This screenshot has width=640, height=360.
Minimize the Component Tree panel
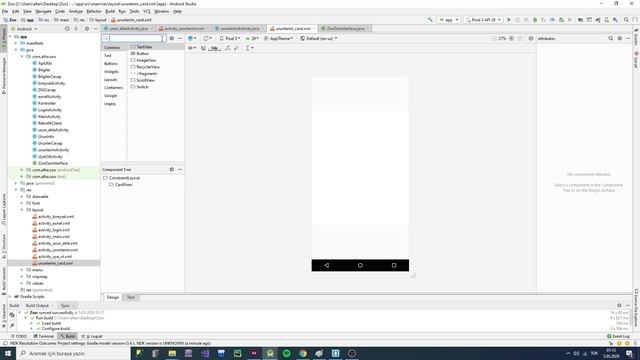pyautogui.click(x=180, y=169)
